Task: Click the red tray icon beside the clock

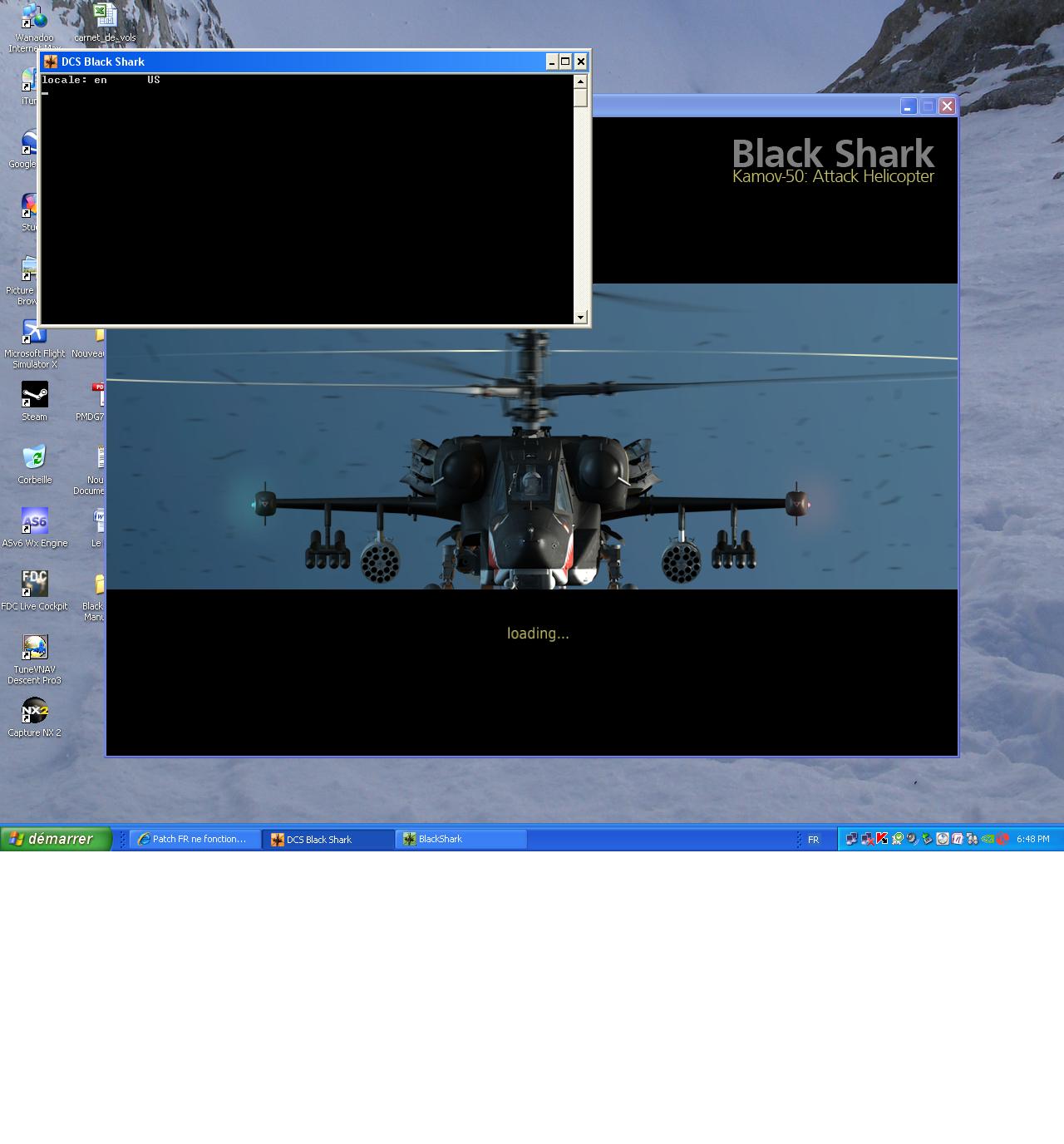Action: 1002,839
